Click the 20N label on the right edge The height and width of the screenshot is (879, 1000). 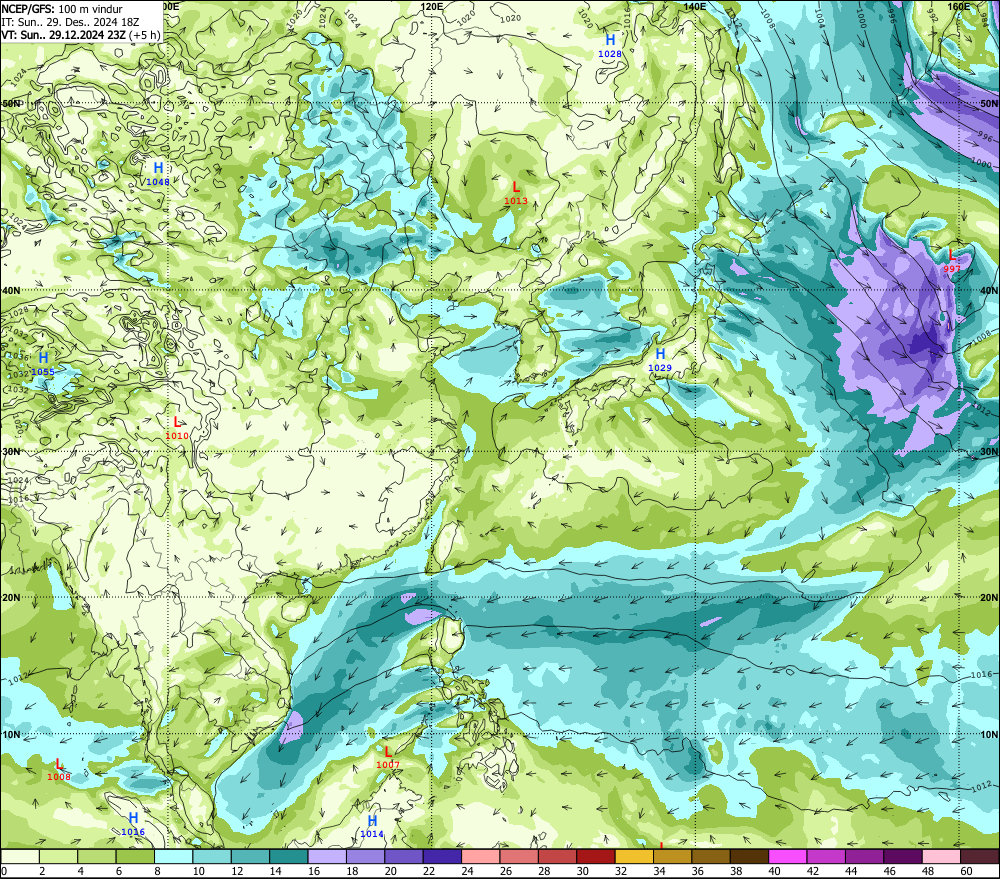(989, 598)
